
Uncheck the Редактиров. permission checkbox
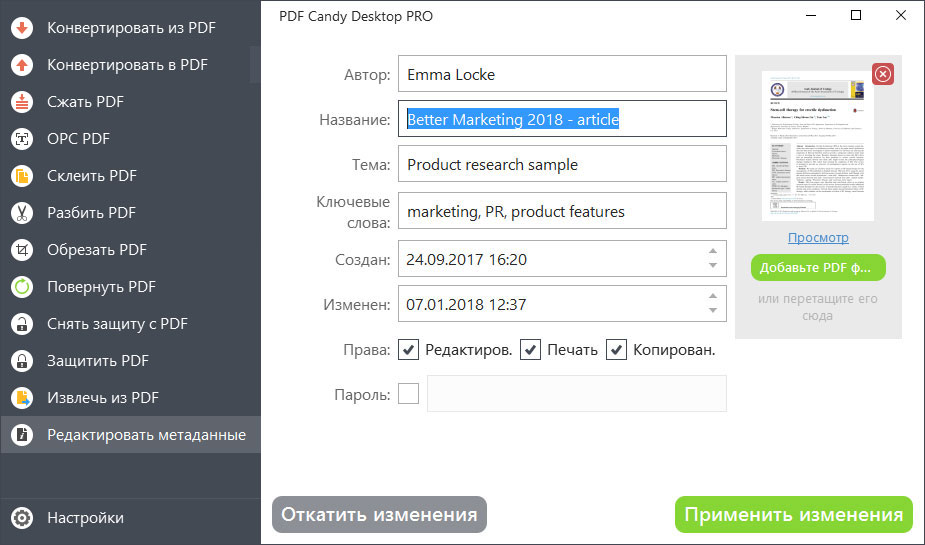pos(408,350)
